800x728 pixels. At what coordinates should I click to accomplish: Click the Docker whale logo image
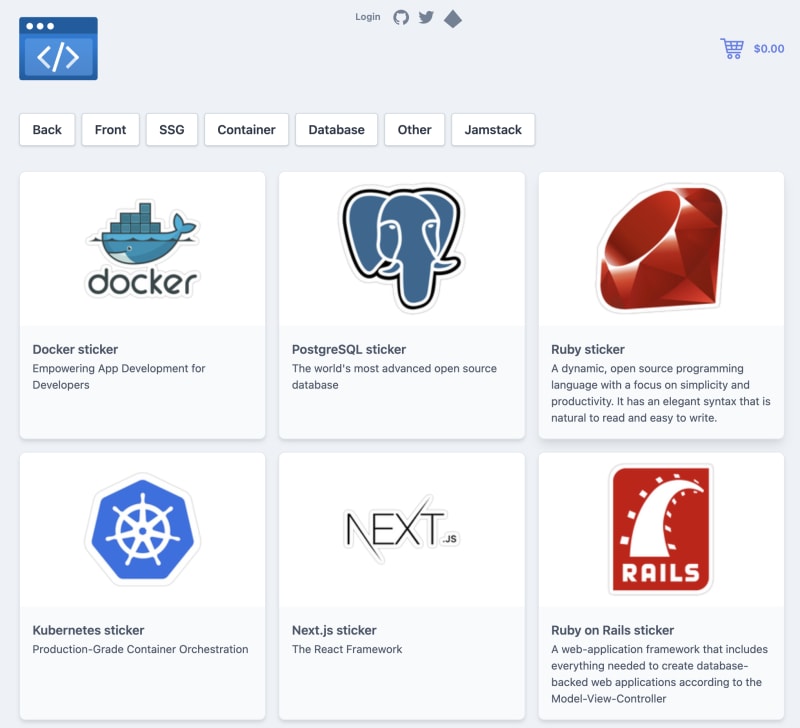(142, 249)
